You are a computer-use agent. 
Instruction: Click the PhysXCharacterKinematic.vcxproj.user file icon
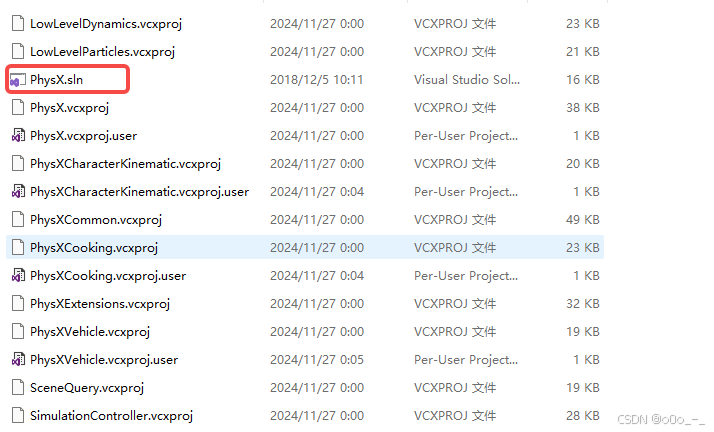(x=18, y=192)
